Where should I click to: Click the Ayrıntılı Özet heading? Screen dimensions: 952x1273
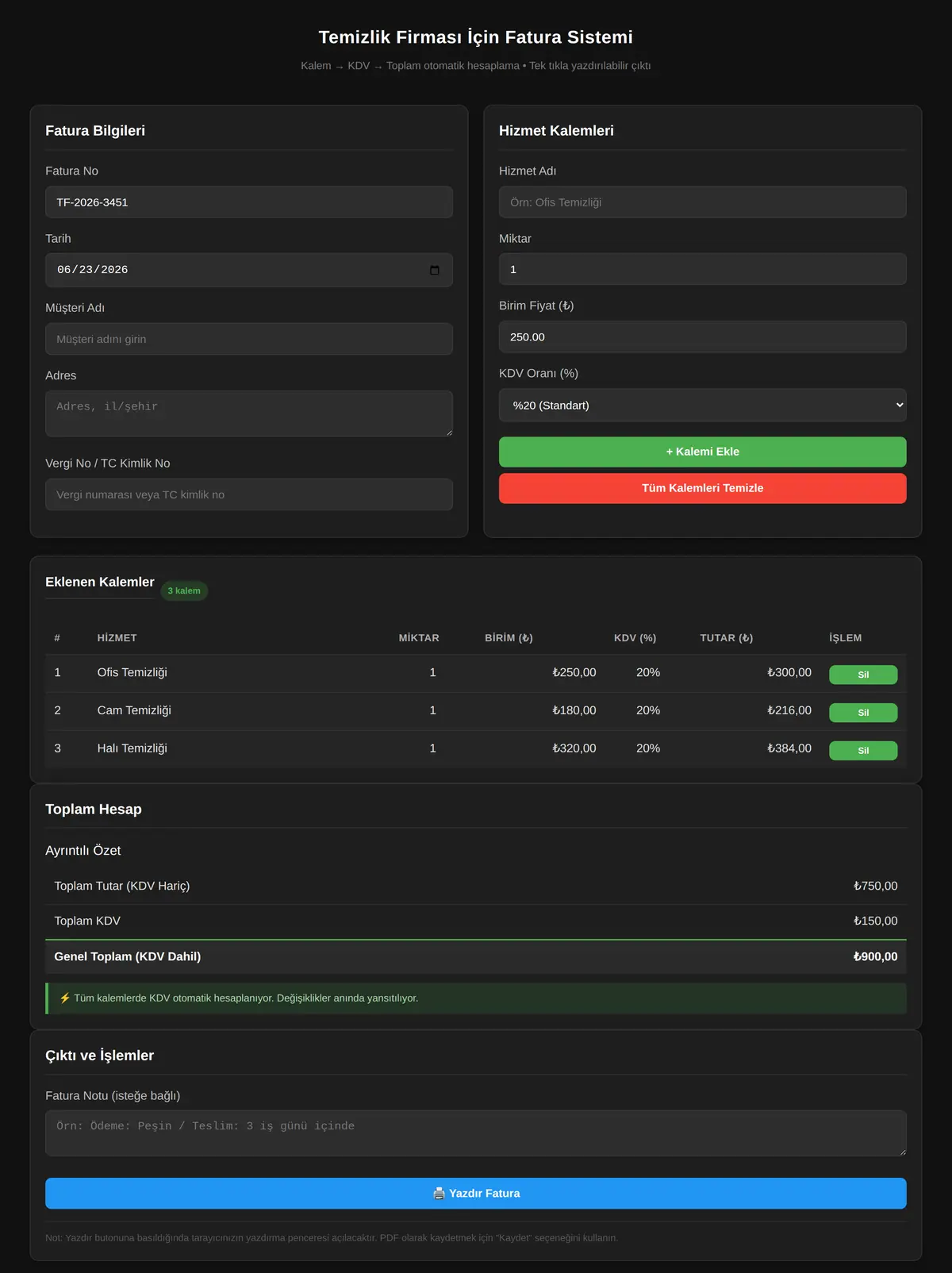click(83, 850)
